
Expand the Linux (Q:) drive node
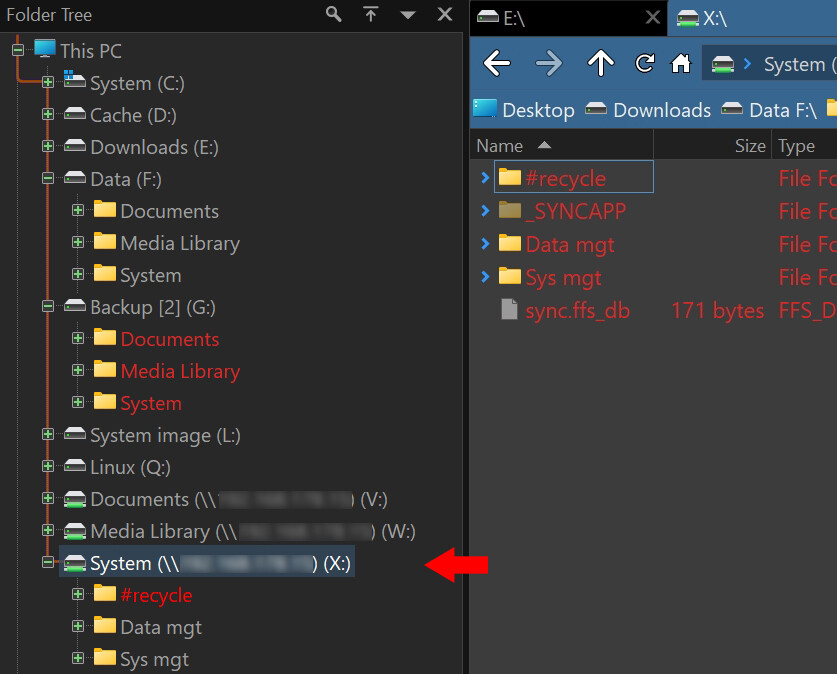pyautogui.click(x=48, y=467)
